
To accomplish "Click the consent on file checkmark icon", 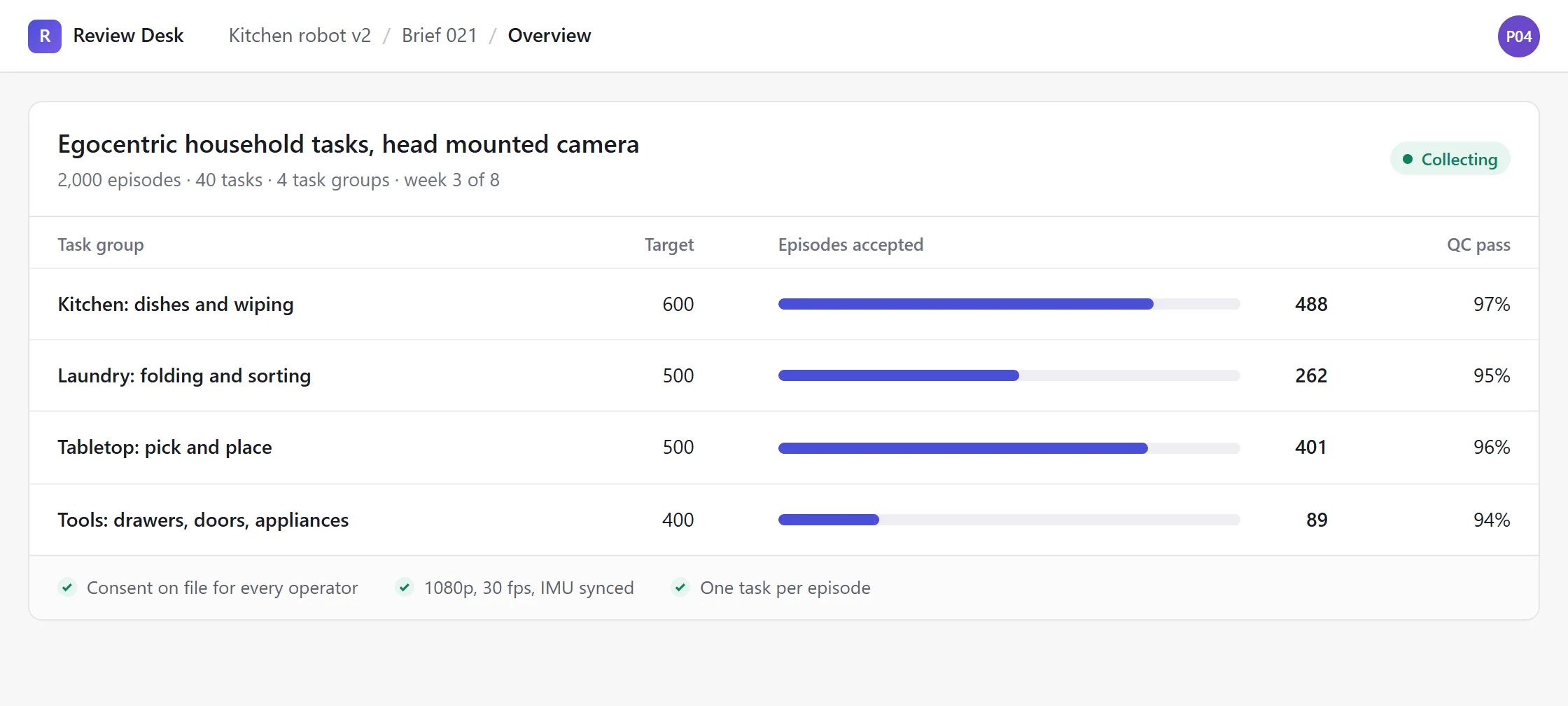I will coord(67,588).
